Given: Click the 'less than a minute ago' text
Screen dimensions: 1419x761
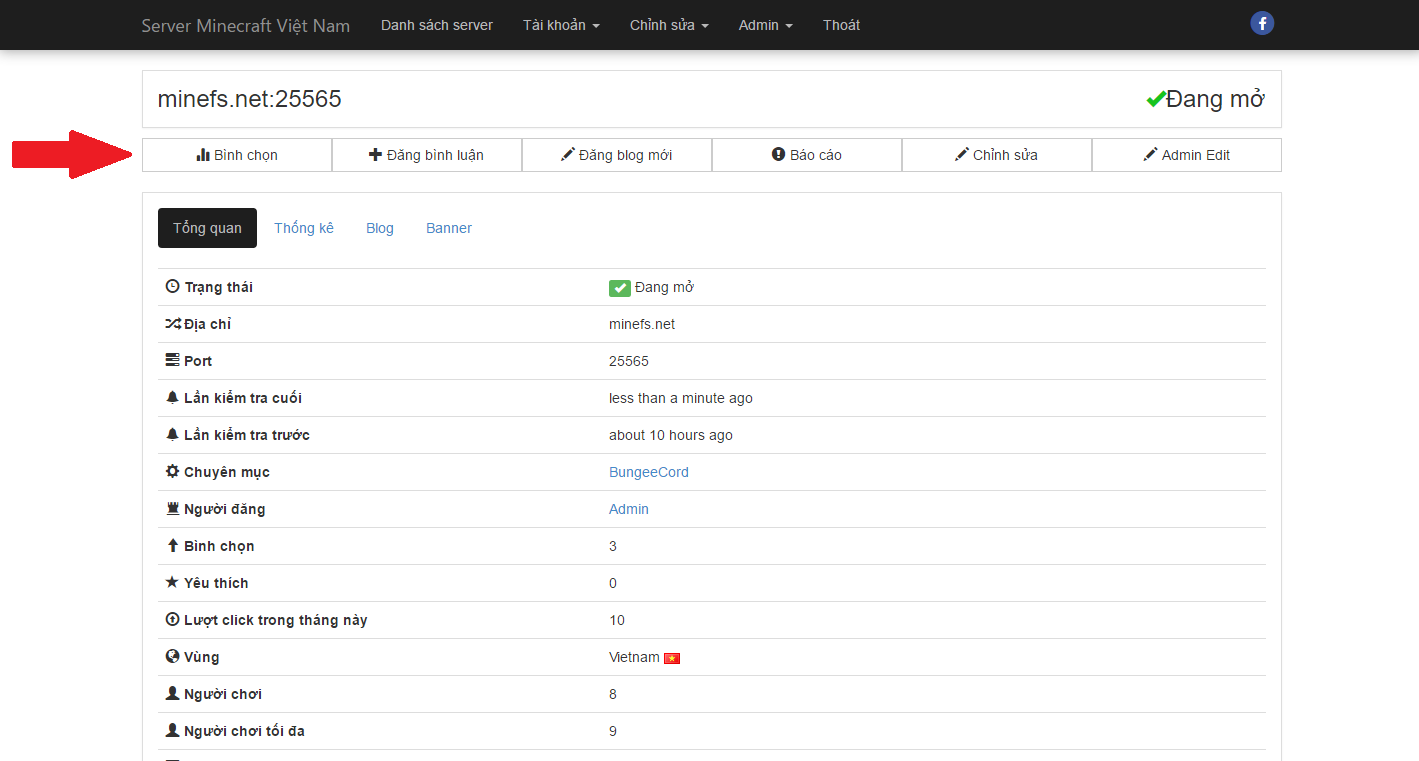Looking at the screenshot, I should pyautogui.click(x=681, y=398).
